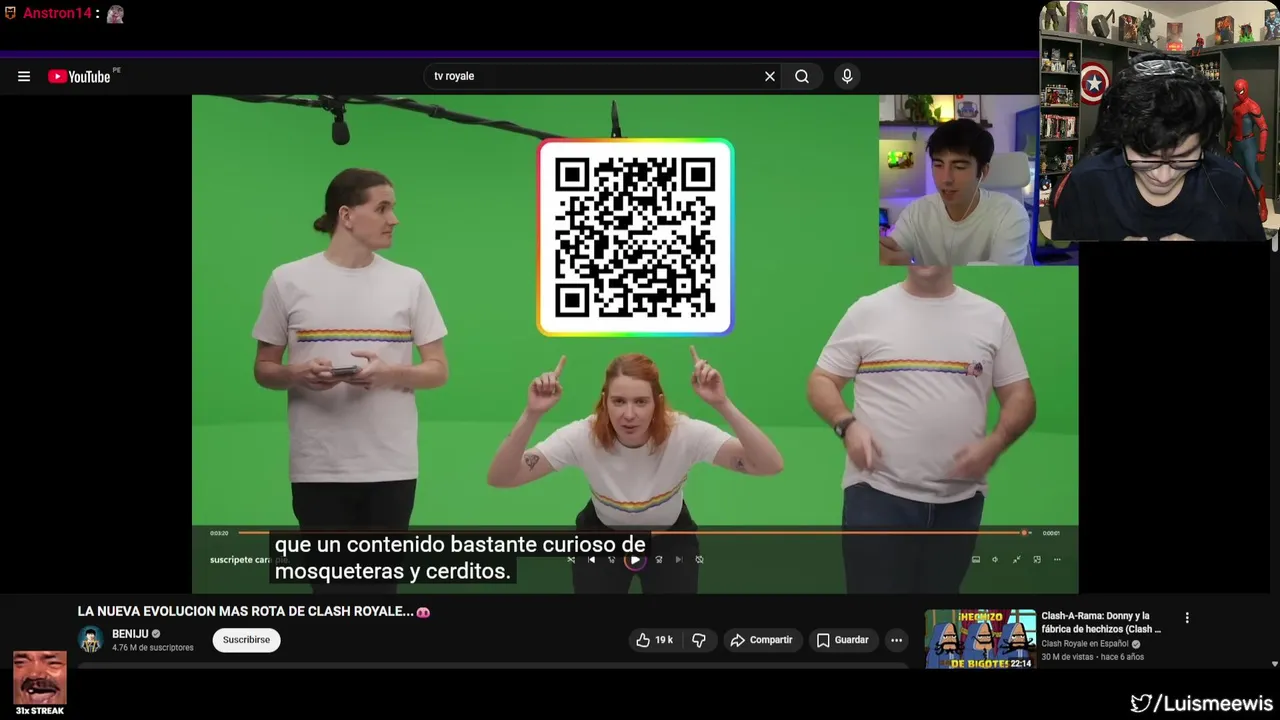This screenshot has width=1280, height=720.
Task: Rewind ten seconds in the player
Action: click(x=612, y=559)
